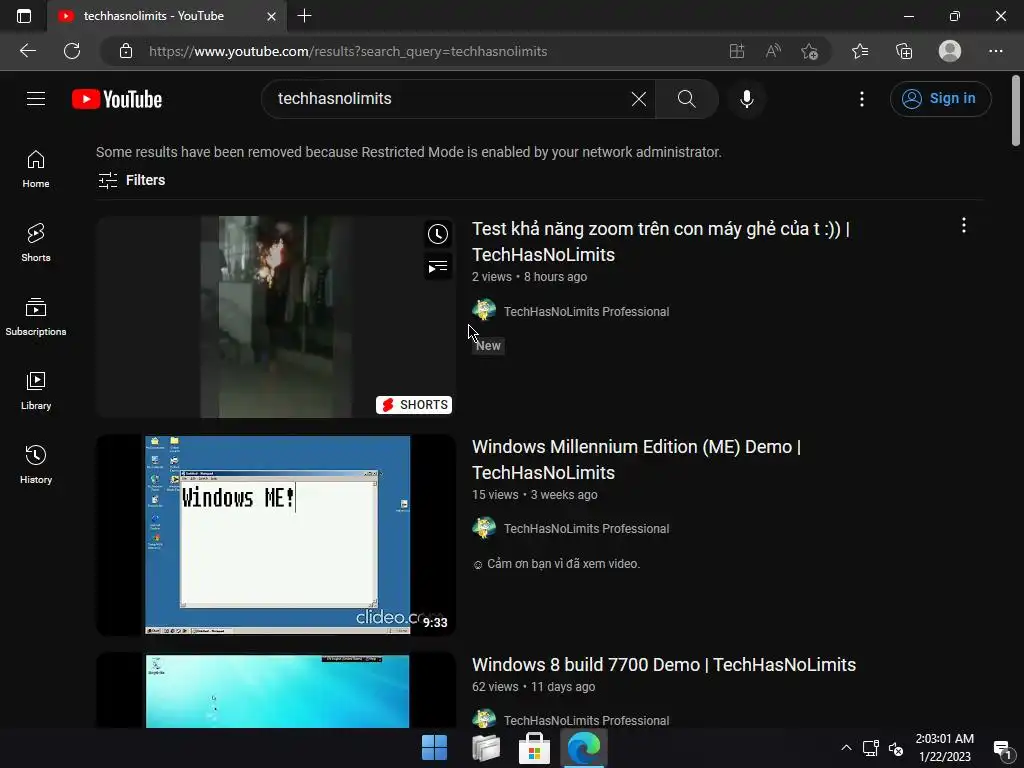Open channel name under Windows 8 build video
The image size is (1024, 768).
(586, 720)
